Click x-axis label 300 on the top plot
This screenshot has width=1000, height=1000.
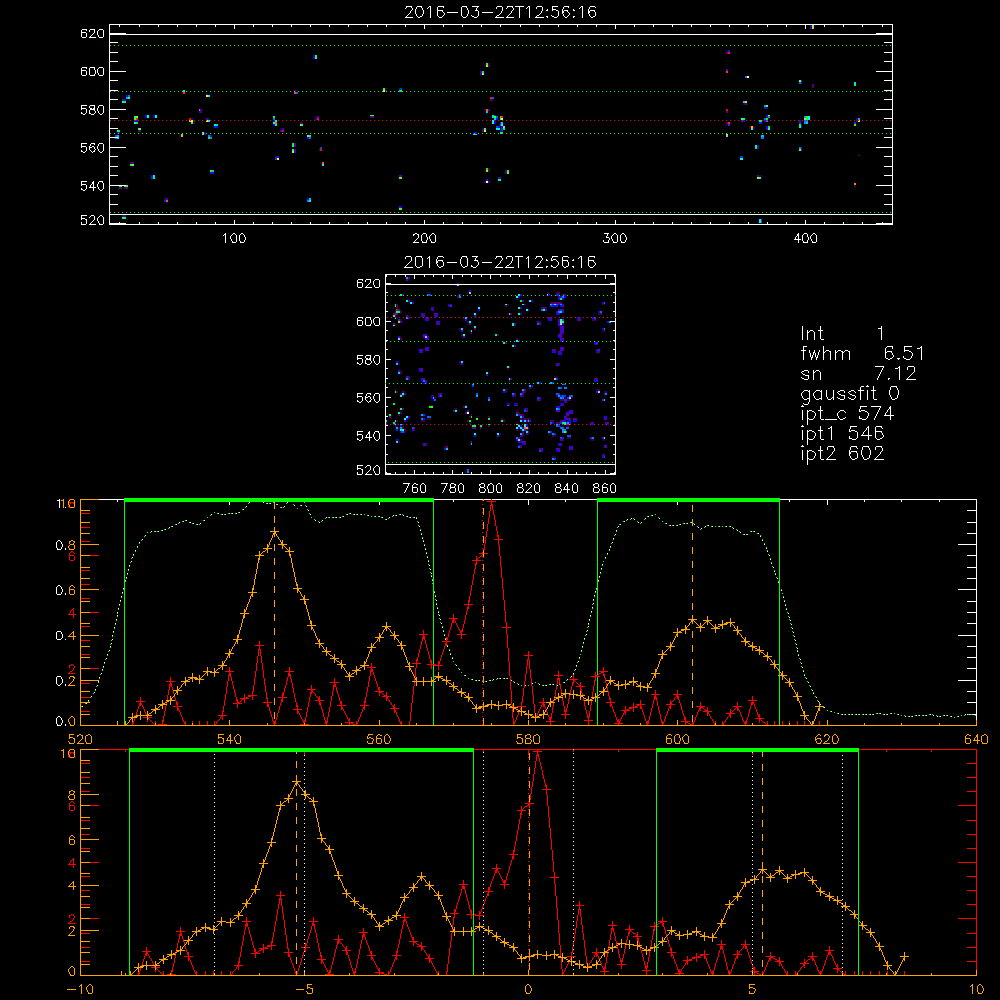tap(615, 239)
